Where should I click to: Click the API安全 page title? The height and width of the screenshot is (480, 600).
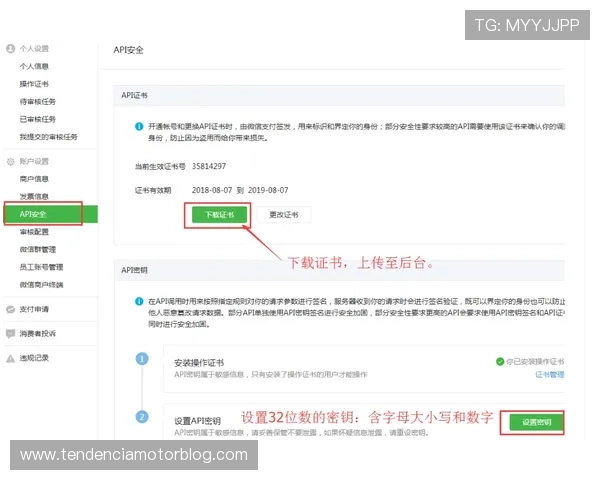point(129,50)
